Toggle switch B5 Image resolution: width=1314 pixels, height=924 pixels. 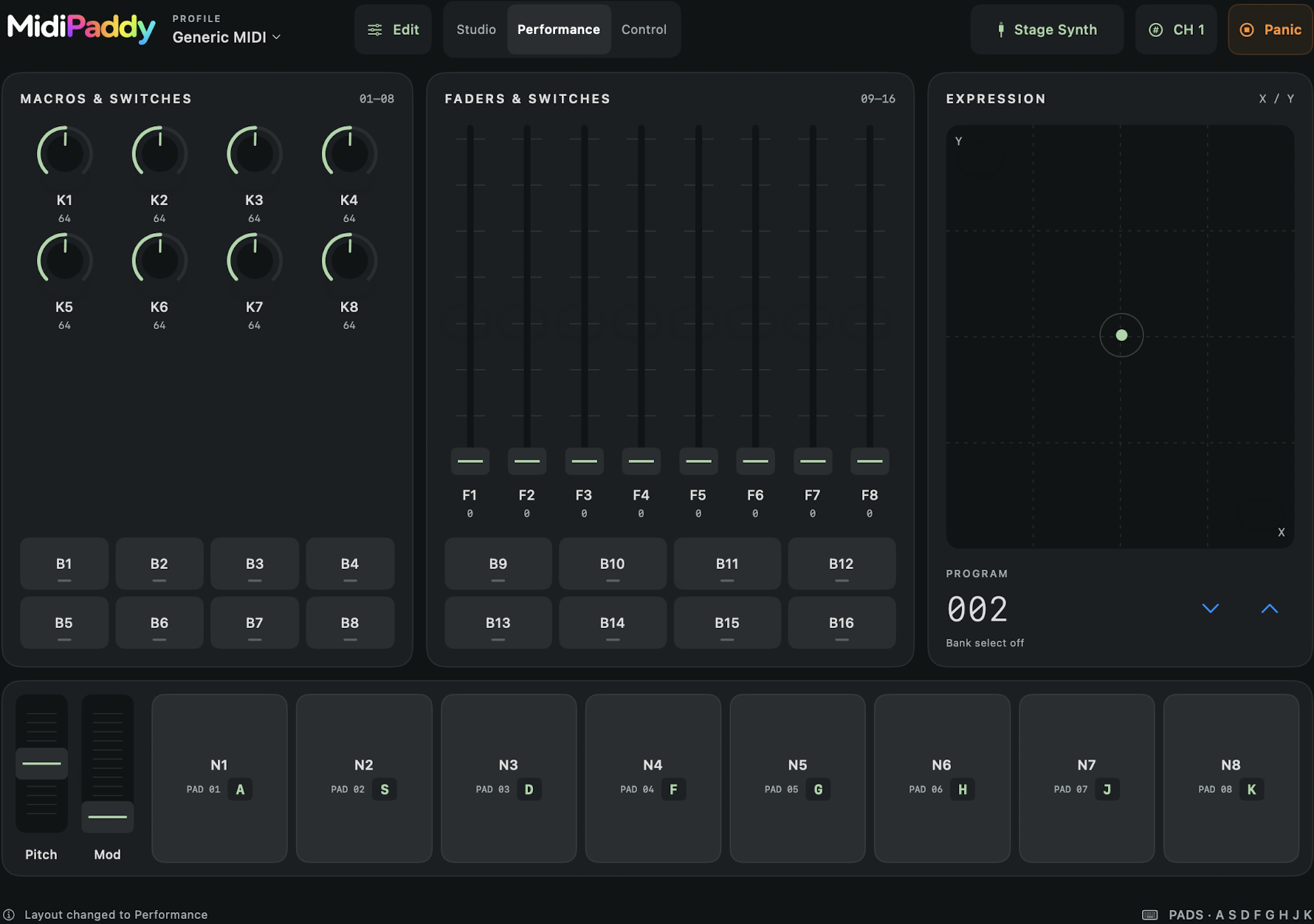64,623
